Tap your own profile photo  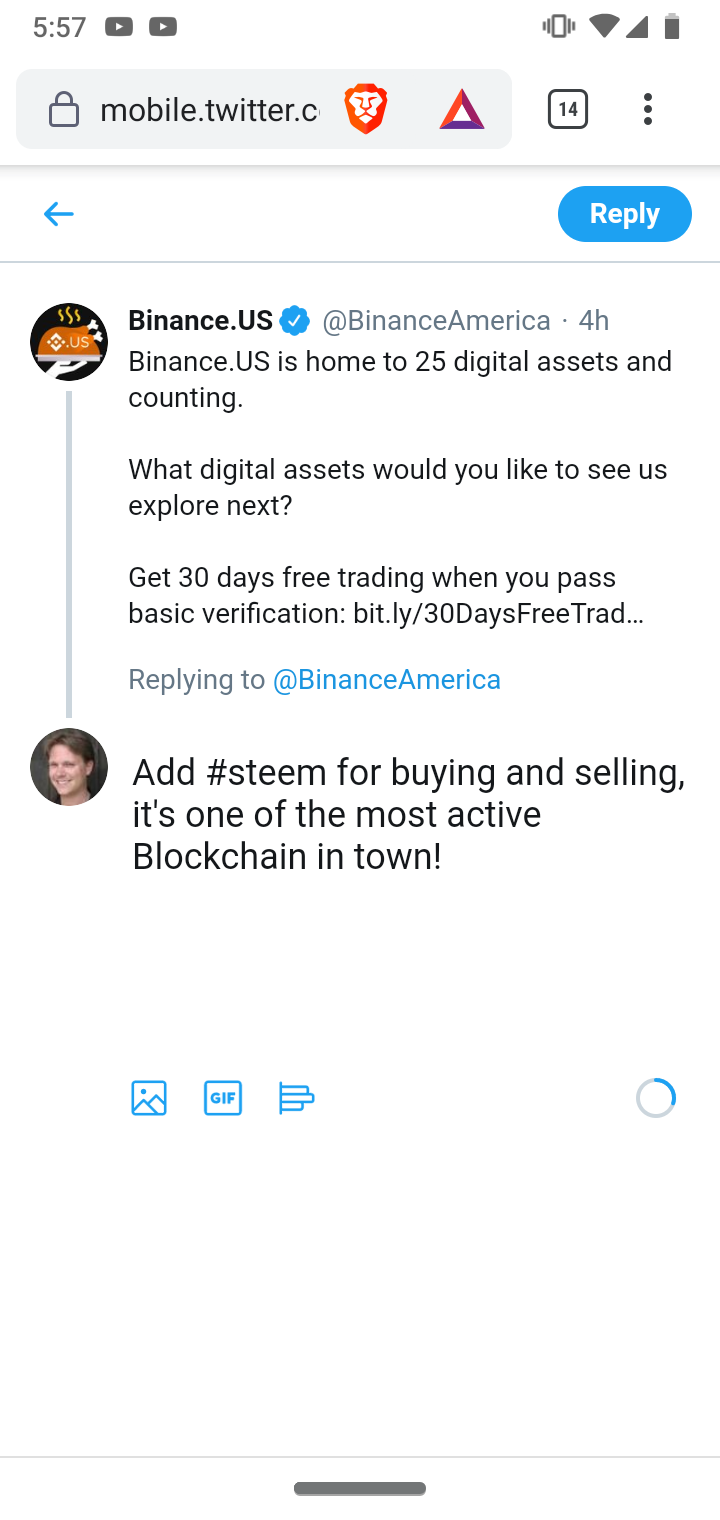(69, 767)
